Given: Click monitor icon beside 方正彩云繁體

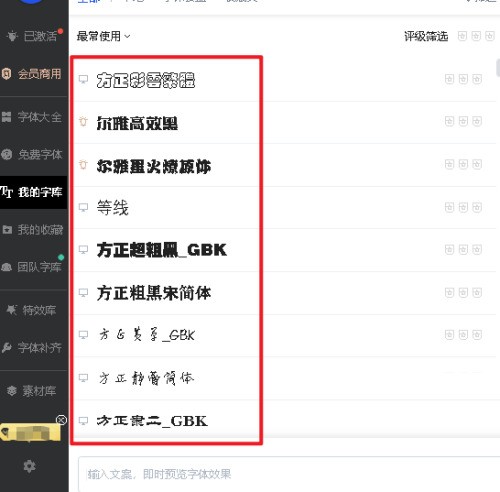Looking at the screenshot, I should coord(83,79).
